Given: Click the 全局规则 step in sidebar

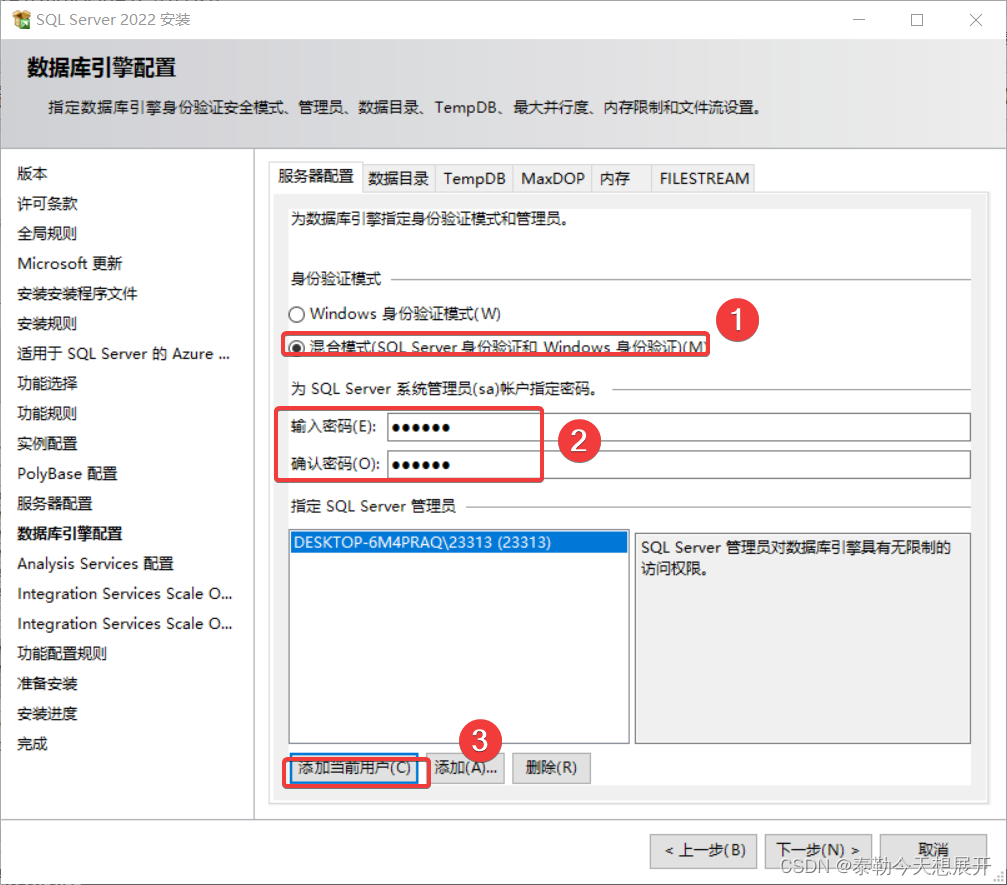Looking at the screenshot, I should 47,234.
